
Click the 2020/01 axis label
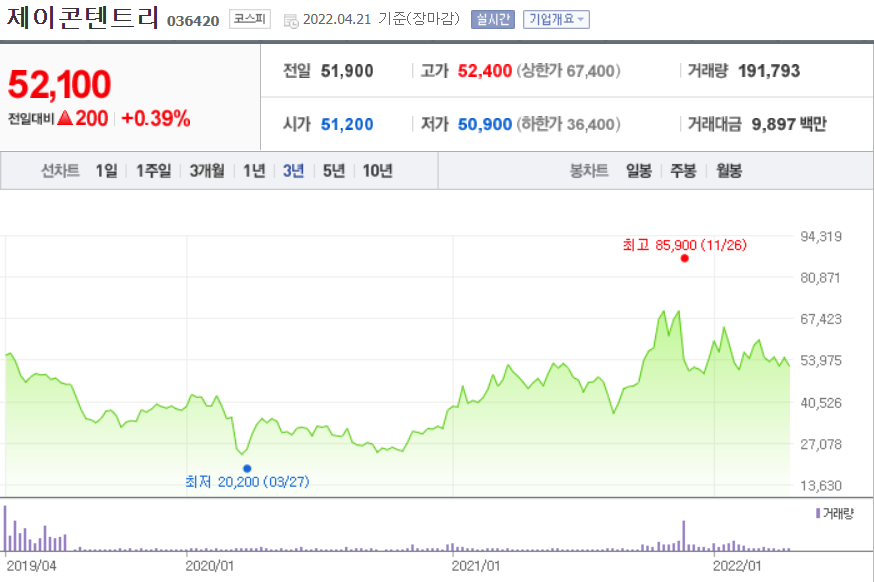(x=210, y=566)
